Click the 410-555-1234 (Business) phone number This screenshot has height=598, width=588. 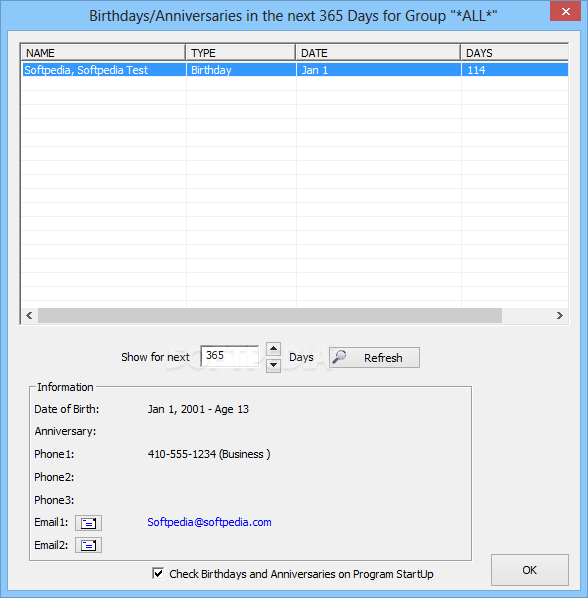tap(209, 454)
